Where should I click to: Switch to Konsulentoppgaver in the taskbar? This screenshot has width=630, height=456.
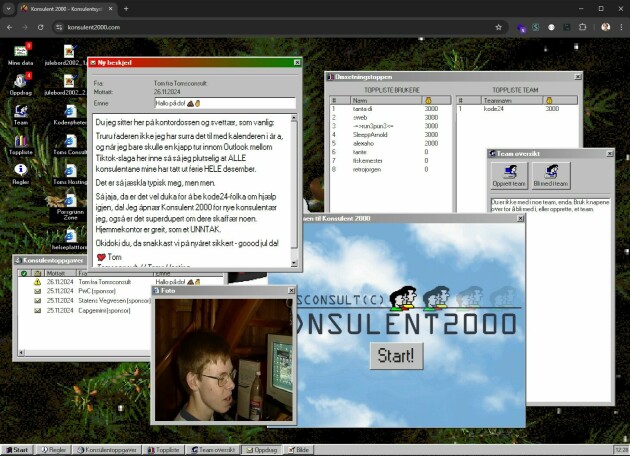[107, 450]
